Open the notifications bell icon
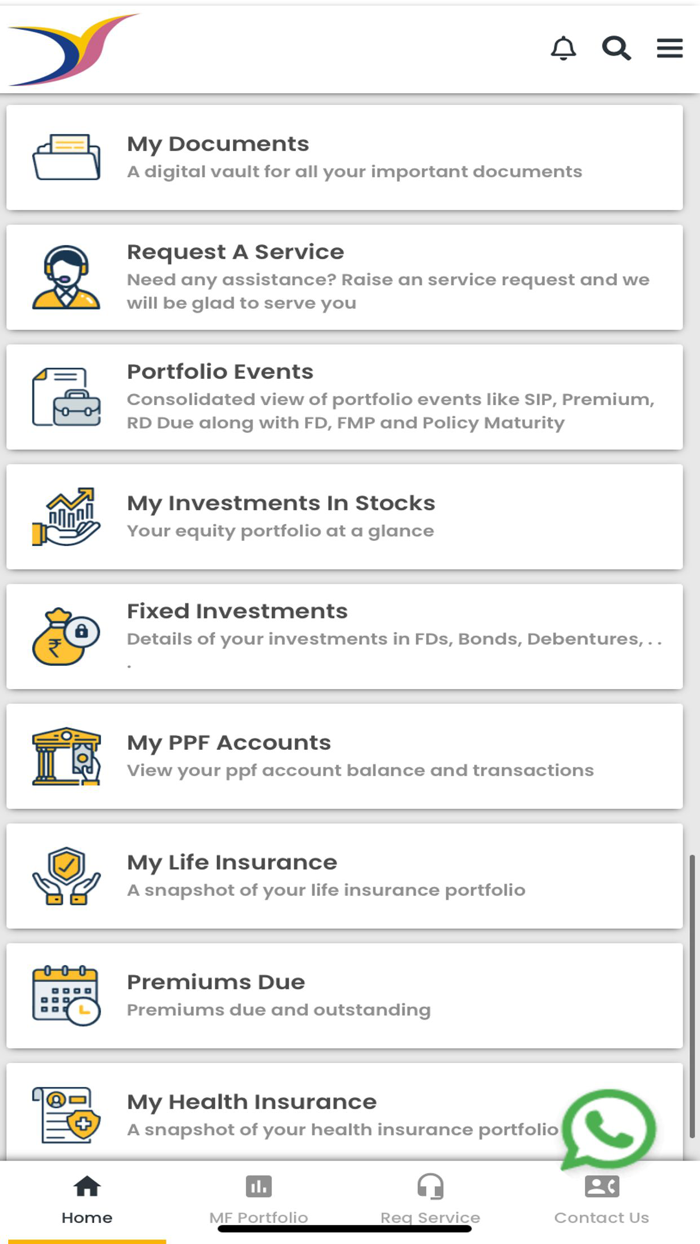Viewport: 700px width, 1244px height. coord(563,48)
